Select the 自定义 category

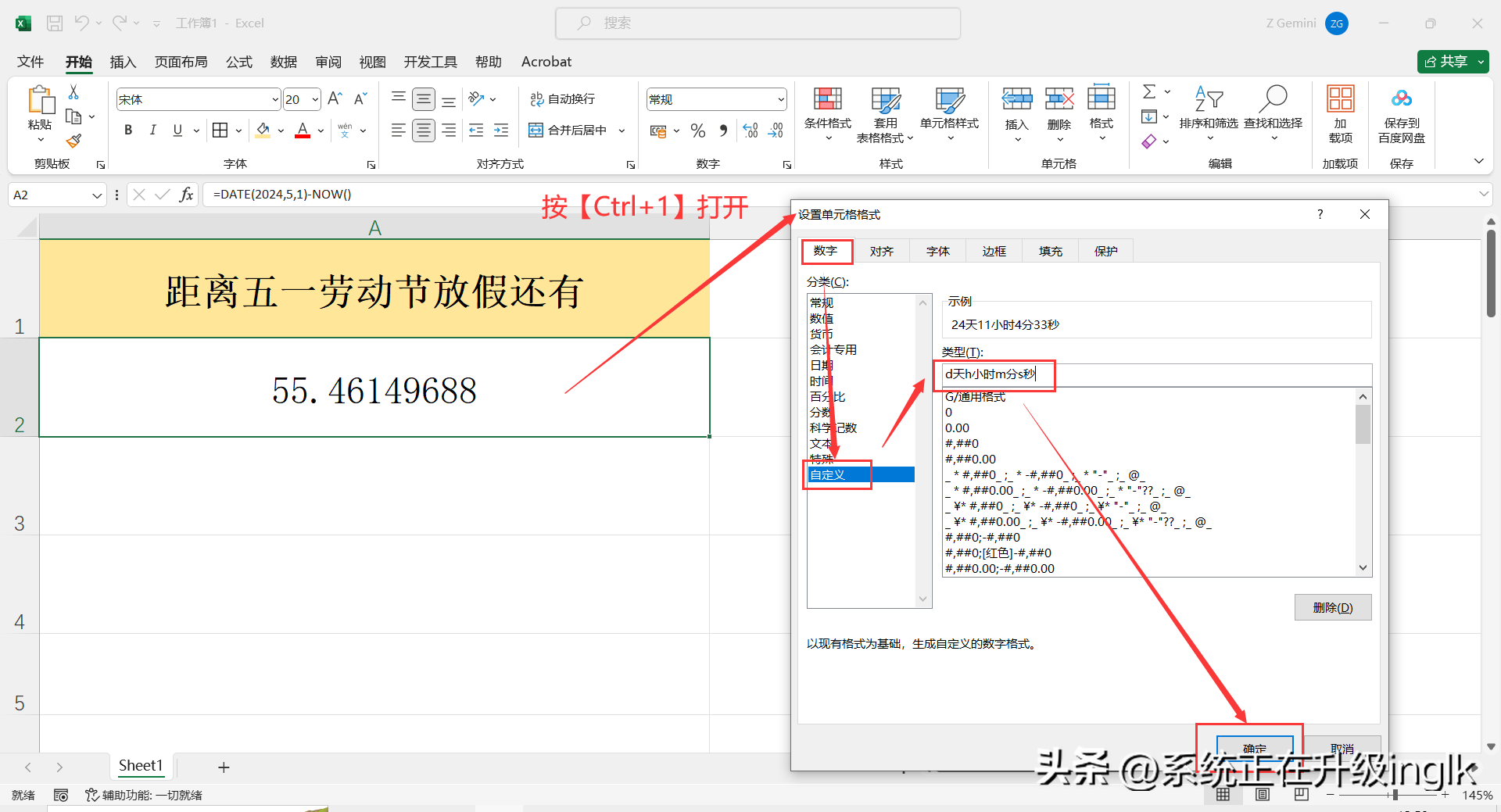861,474
